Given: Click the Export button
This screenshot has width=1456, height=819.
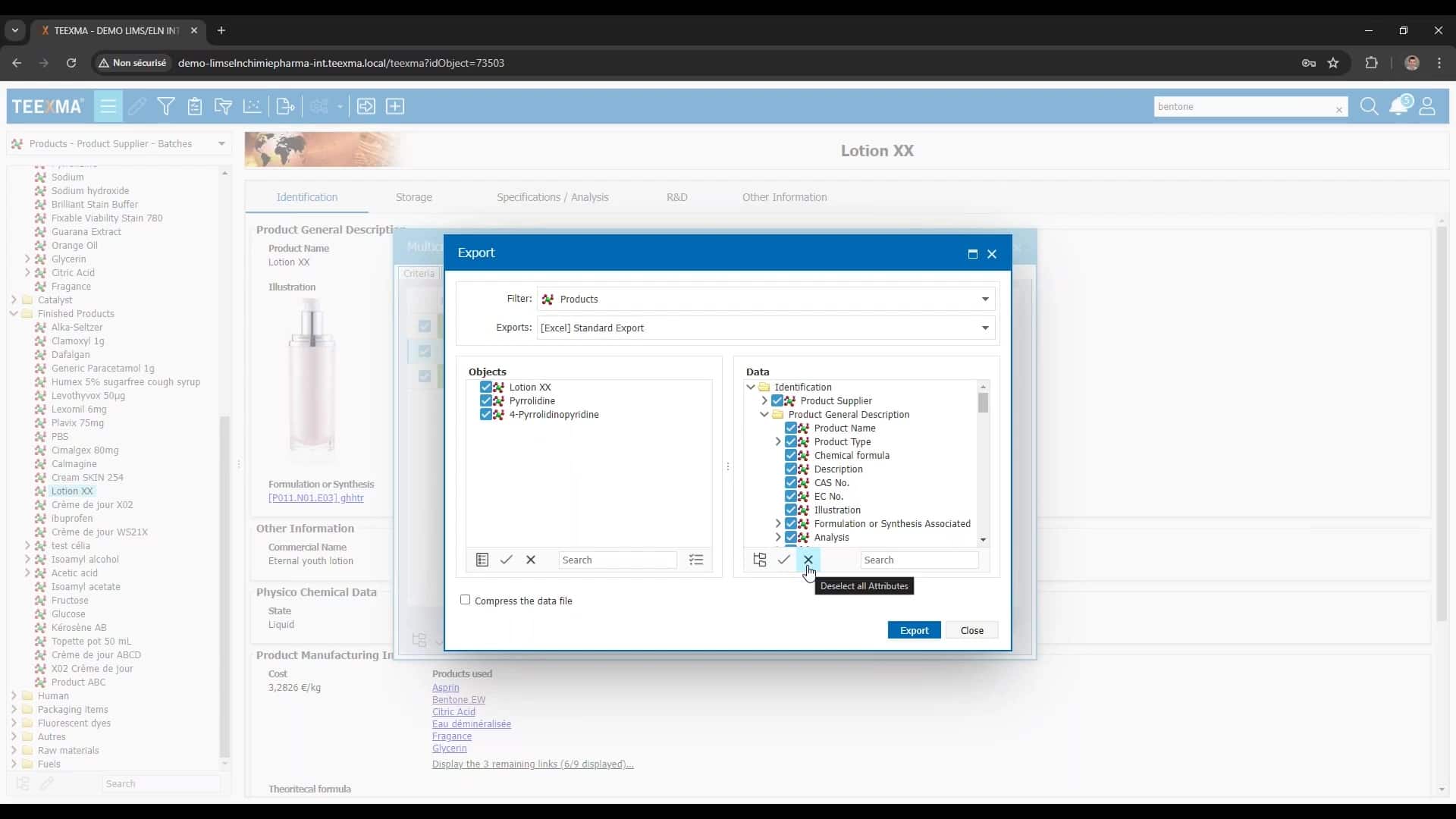Looking at the screenshot, I should (x=915, y=630).
